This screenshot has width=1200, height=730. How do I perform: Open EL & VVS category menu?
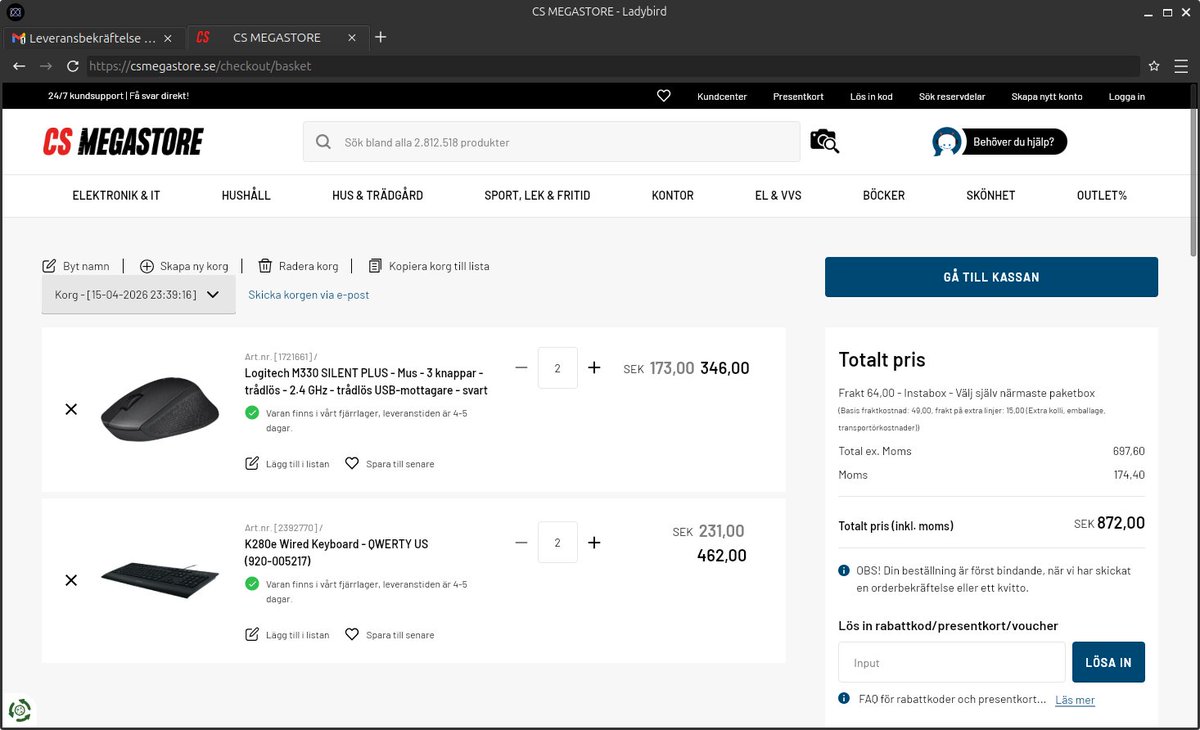point(779,195)
